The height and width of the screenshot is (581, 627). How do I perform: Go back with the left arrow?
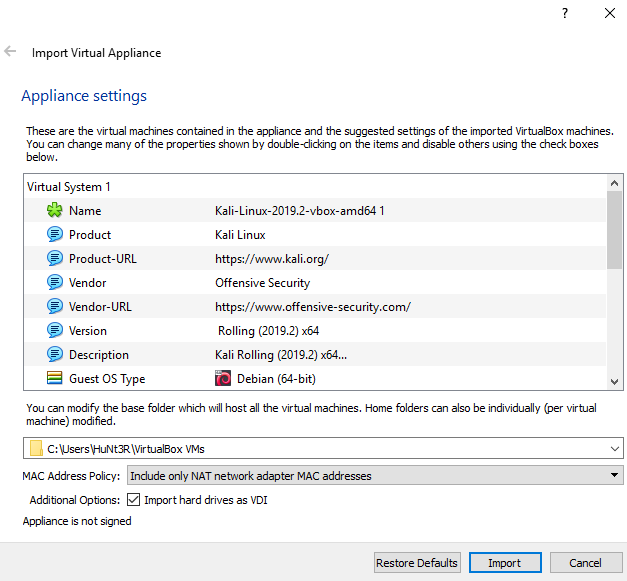10,51
